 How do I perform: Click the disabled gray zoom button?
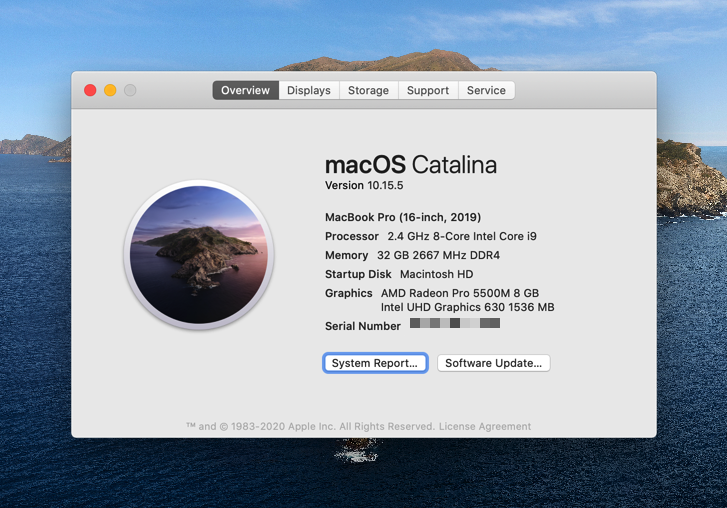(130, 90)
